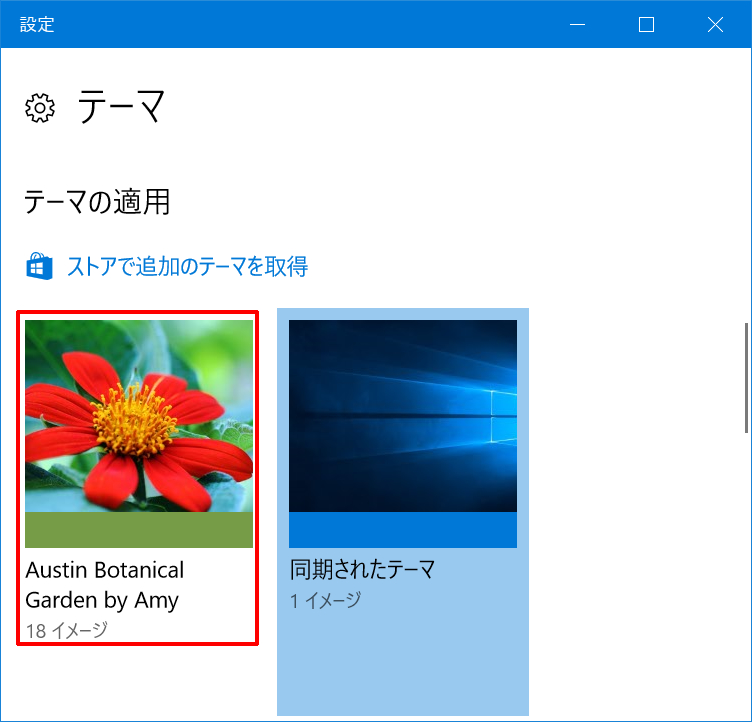
Task: Click the vertical scrollbar thumb
Action: (746, 378)
